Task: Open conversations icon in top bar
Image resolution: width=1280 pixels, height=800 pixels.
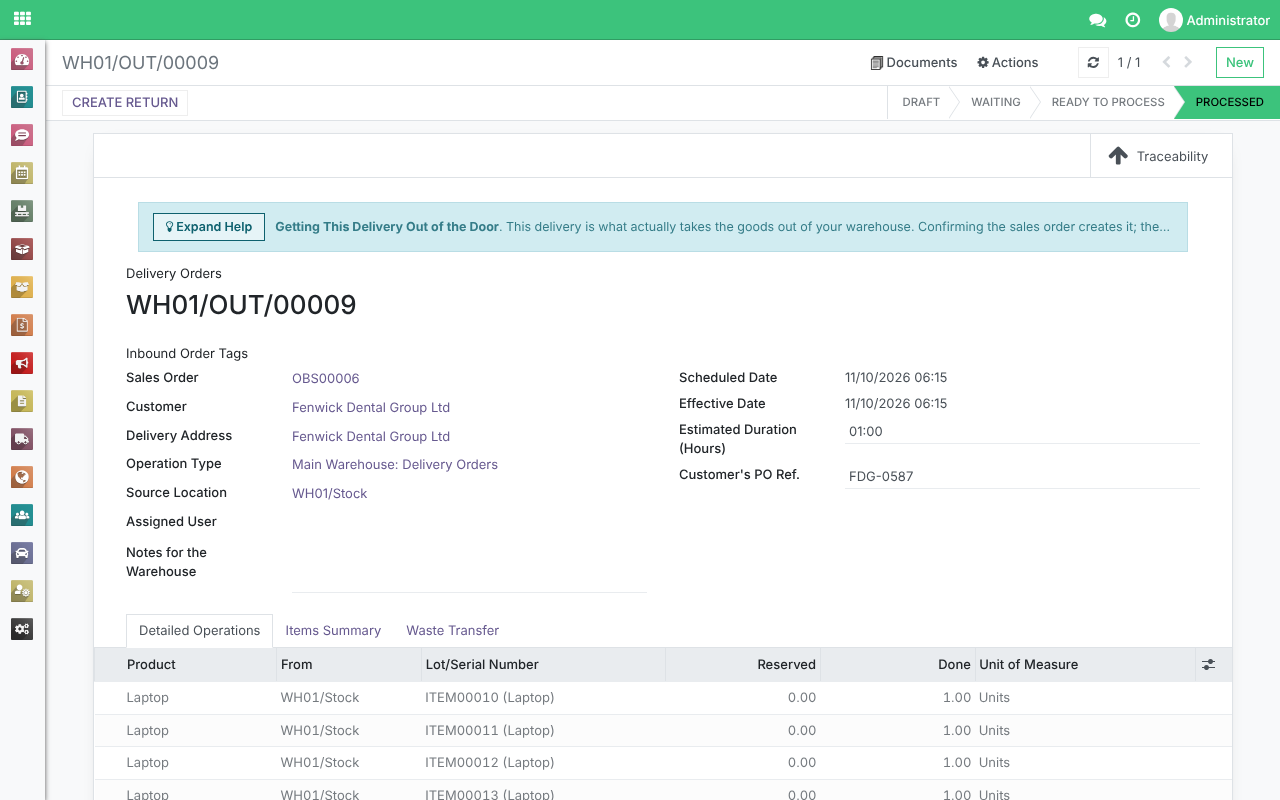Action: [x=1097, y=20]
